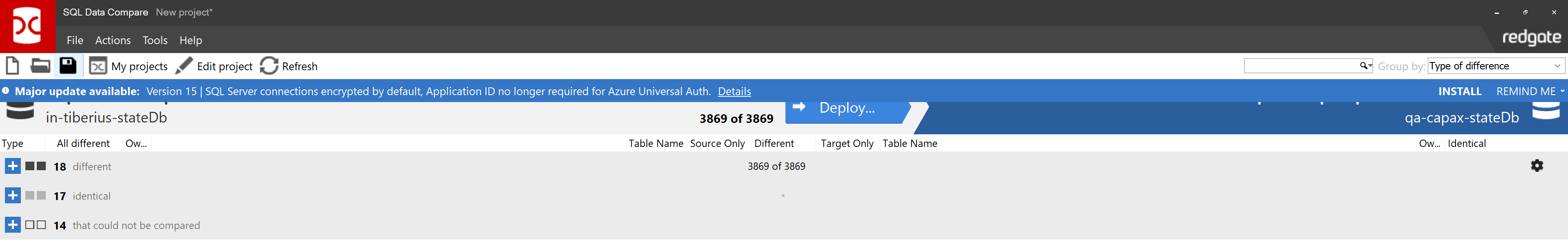Open the Remind Me dropdown
The image size is (1568, 249).
(x=1530, y=91)
